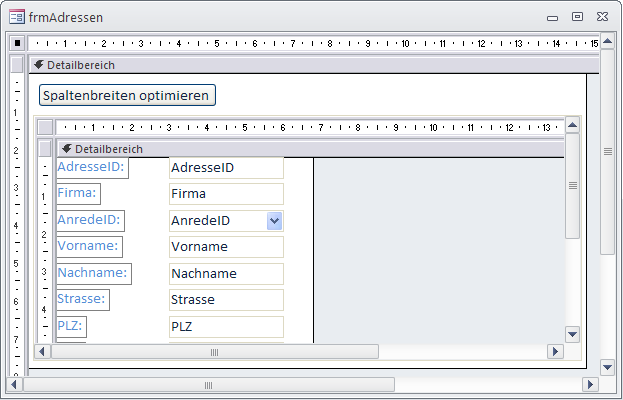Click the subform's scroll down arrow
Viewport: 623px width, 400px height.
(x=572, y=334)
